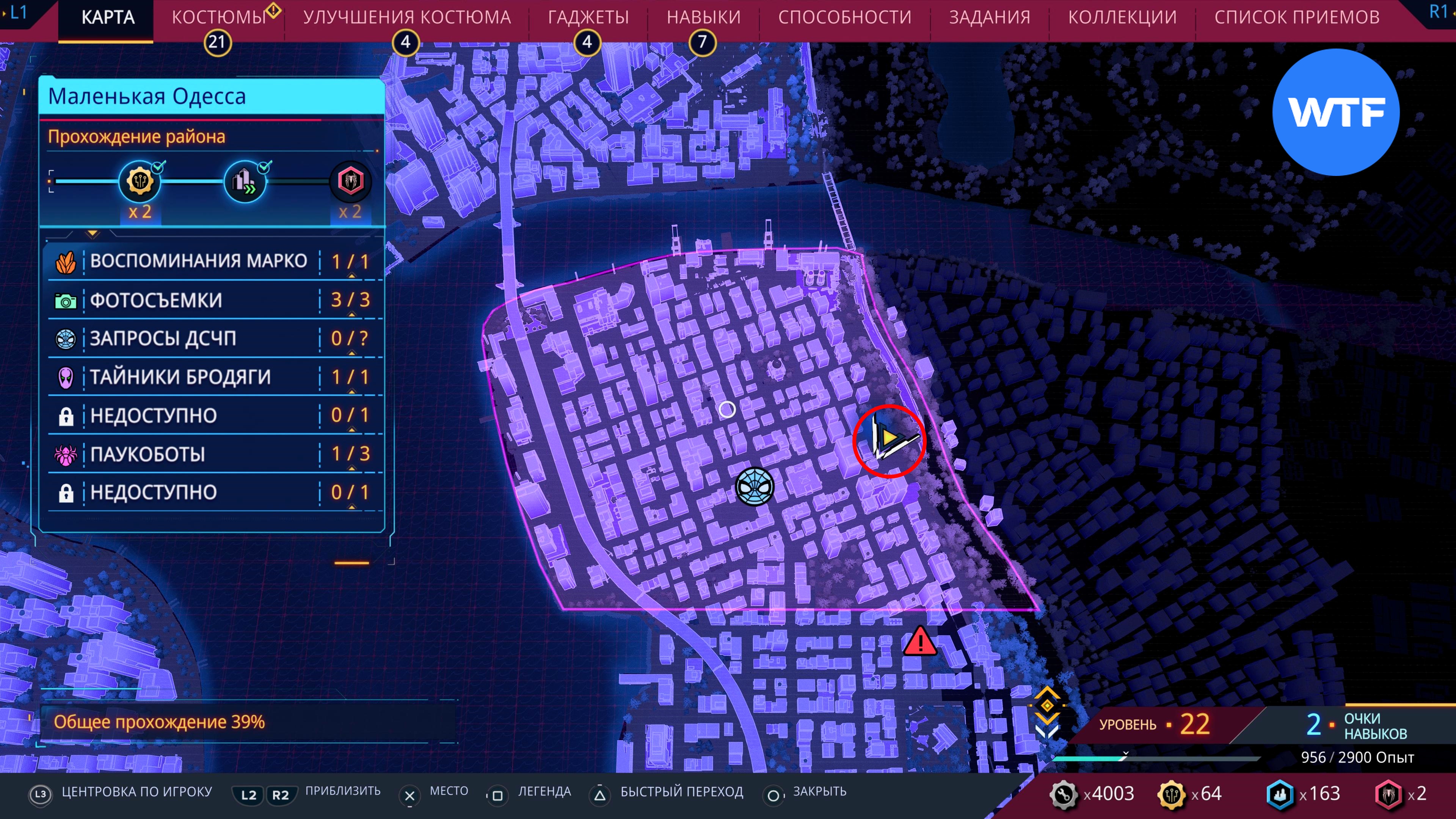This screenshot has width=1456, height=819.
Task: Select the fast travel buildings reward icon
Action: click(245, 182)
